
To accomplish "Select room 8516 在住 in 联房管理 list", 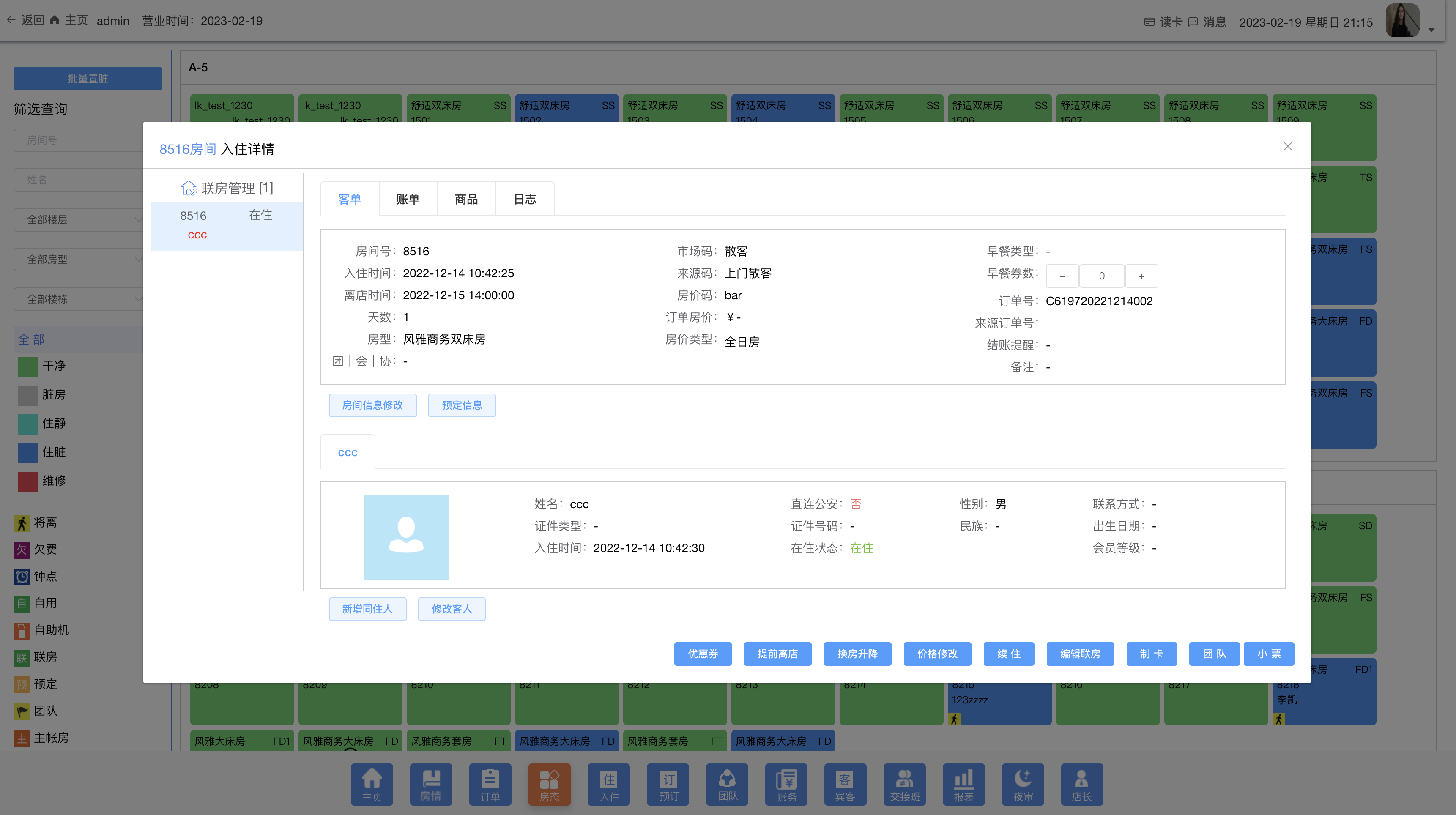I will 227,226.
